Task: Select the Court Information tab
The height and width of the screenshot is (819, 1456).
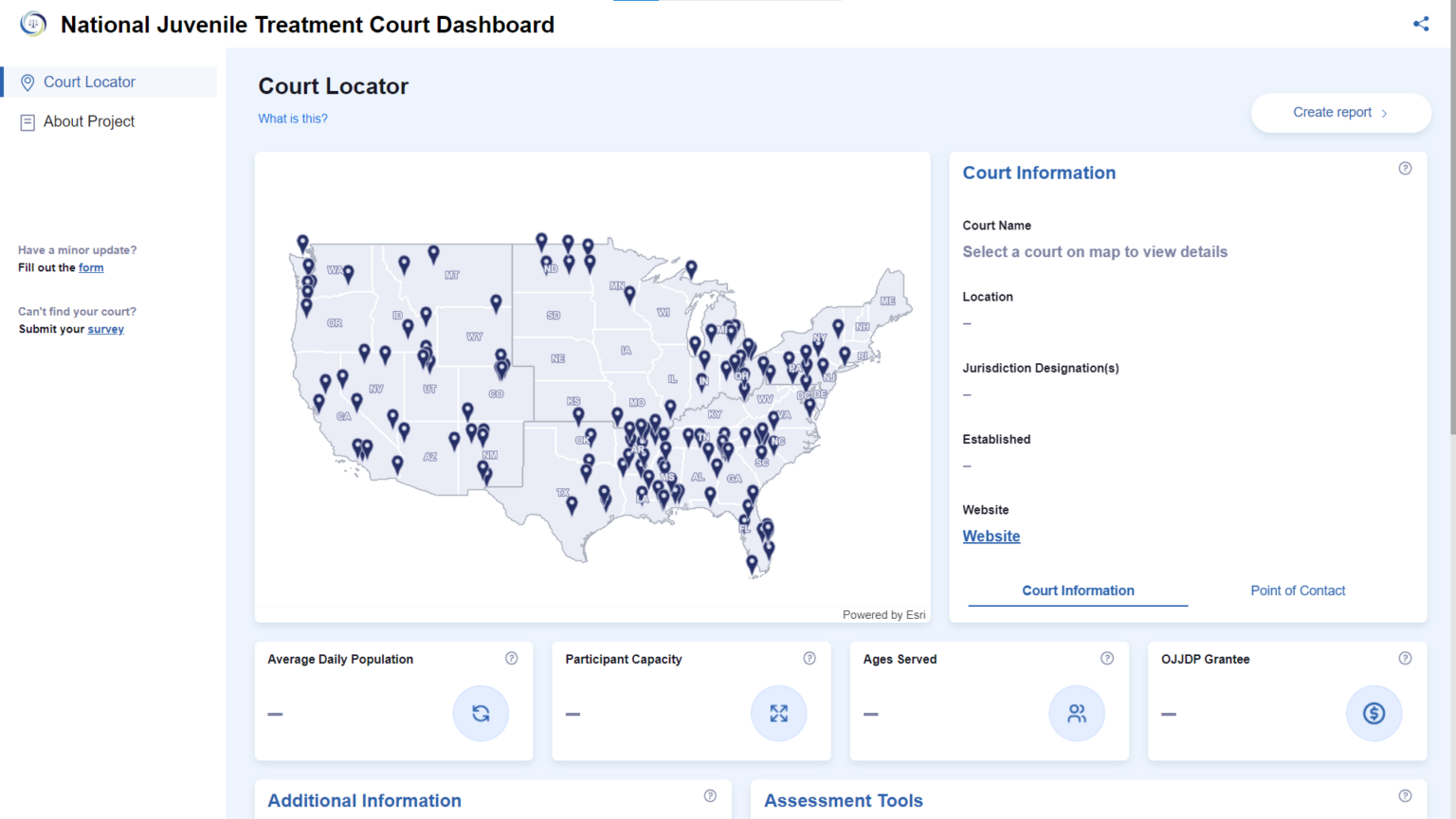Action: [1078, 591]
